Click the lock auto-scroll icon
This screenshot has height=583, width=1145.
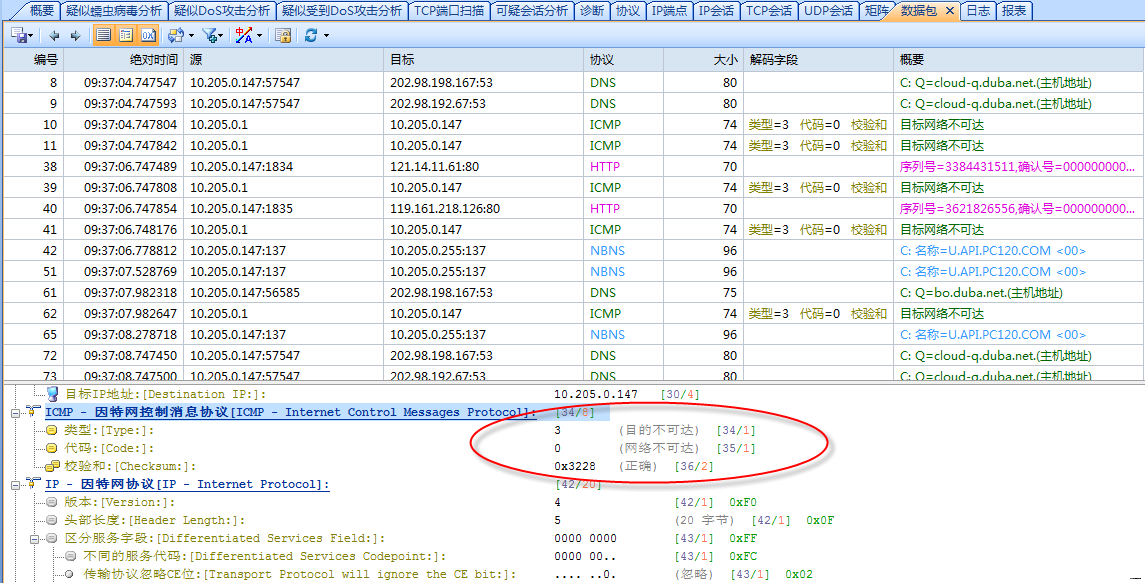(x=283, y=35)
